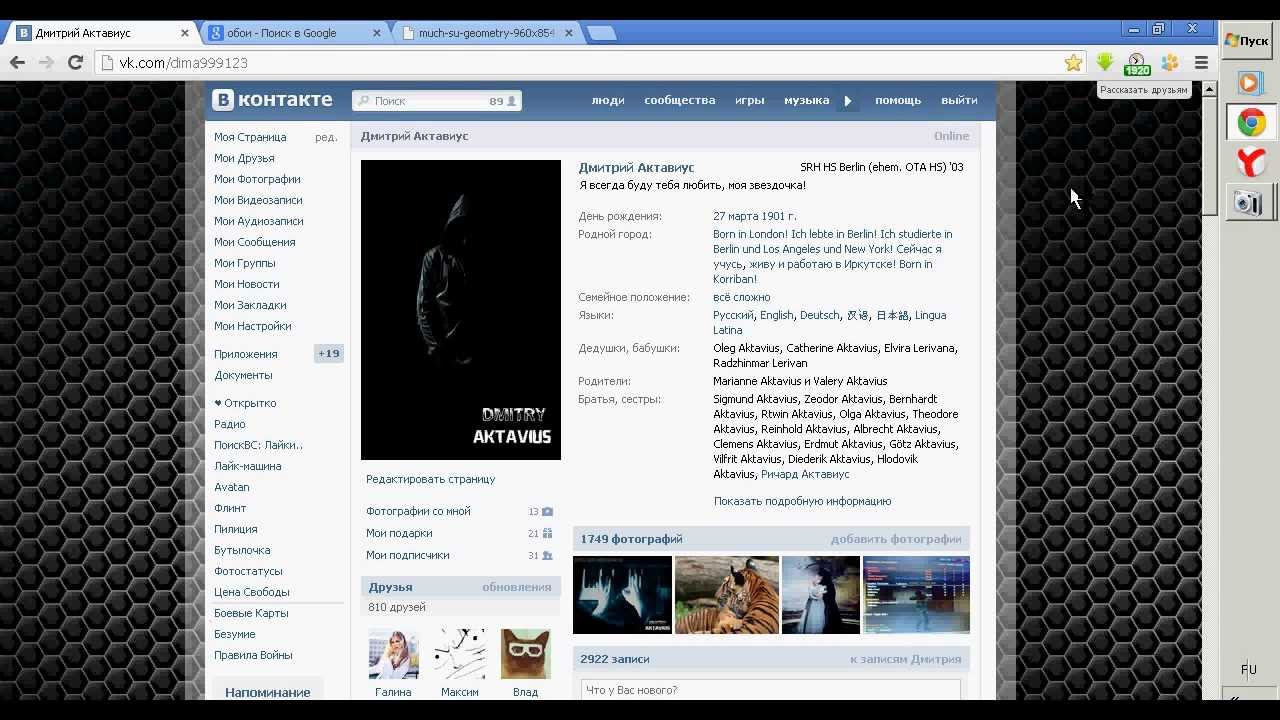Reload the vk.com page
This screenshot has height=720, width=1280.
[75, 62]
